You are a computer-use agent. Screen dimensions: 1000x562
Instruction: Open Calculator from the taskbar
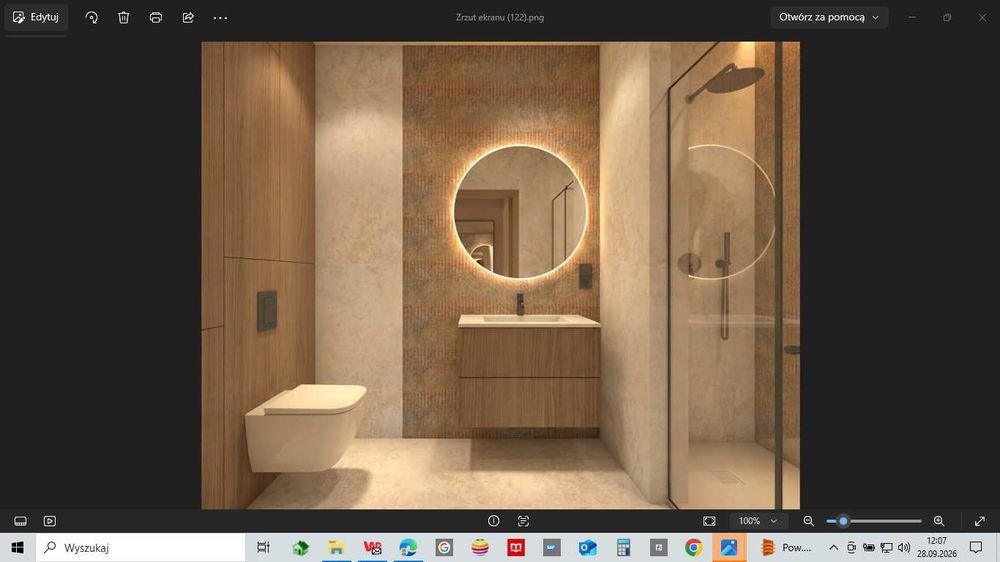click(x=624, y=547)
